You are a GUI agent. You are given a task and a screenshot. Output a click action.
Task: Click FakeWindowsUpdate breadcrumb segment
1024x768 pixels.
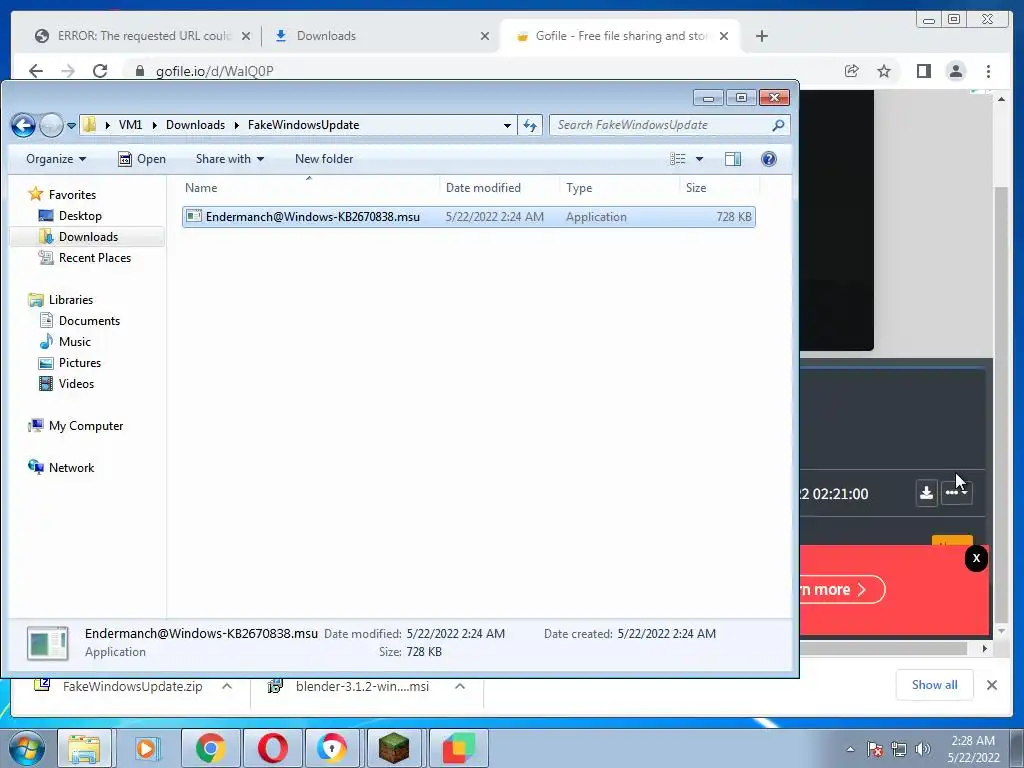point(303,125)
